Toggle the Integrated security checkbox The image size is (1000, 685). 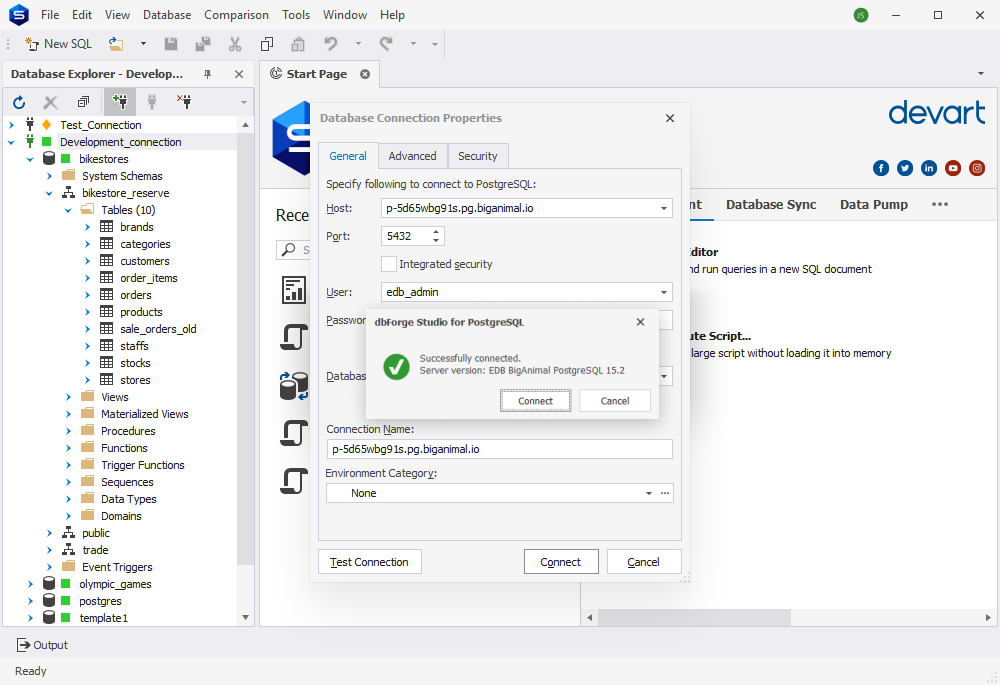pos(388,264)
